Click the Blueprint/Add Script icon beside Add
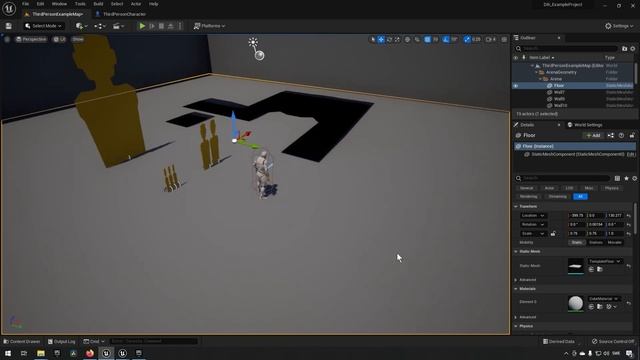This screenshot has width=640, height=360. click(x=611, y=136)
